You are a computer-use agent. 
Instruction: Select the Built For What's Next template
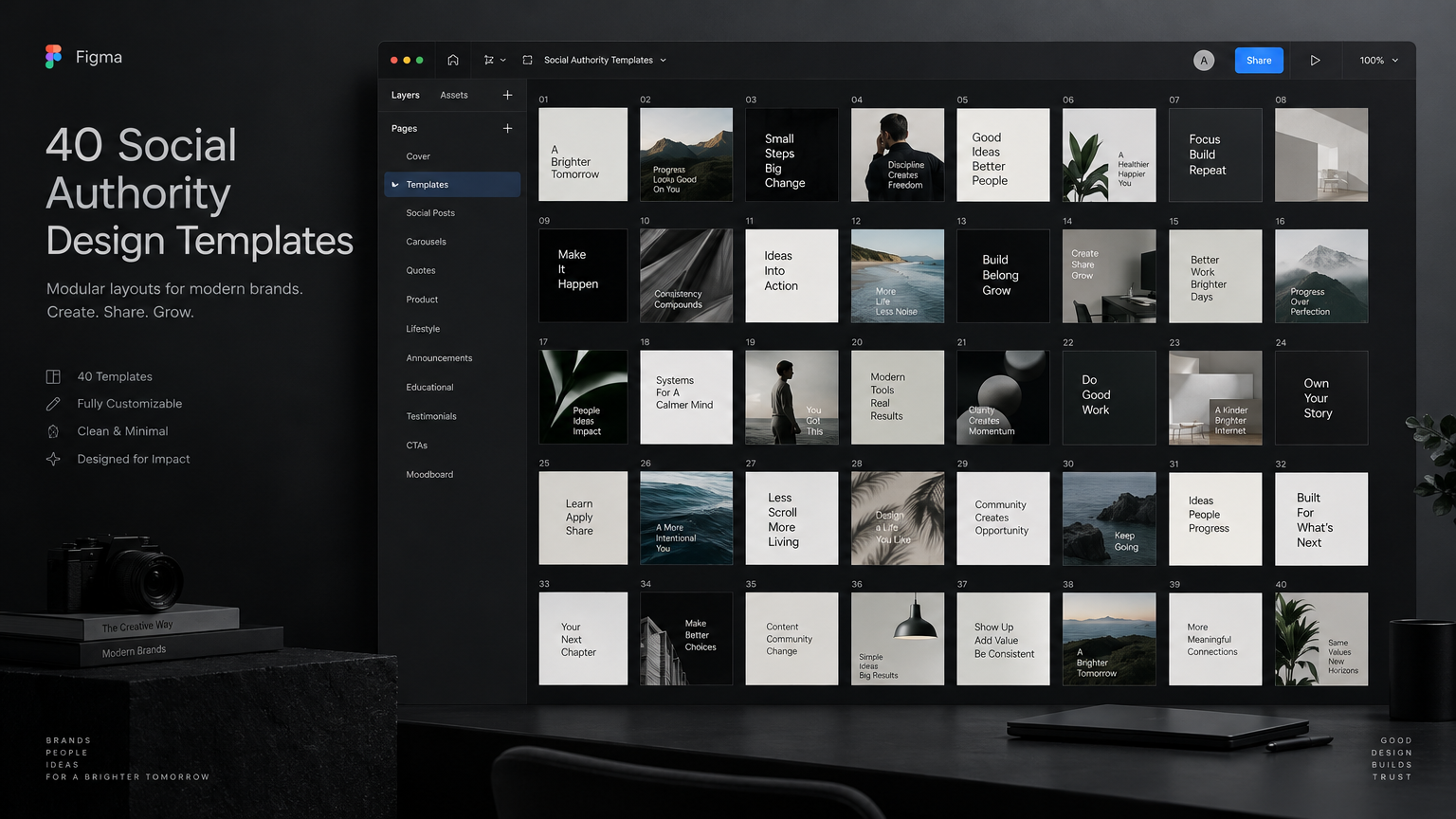click(x=1321, y=518)
